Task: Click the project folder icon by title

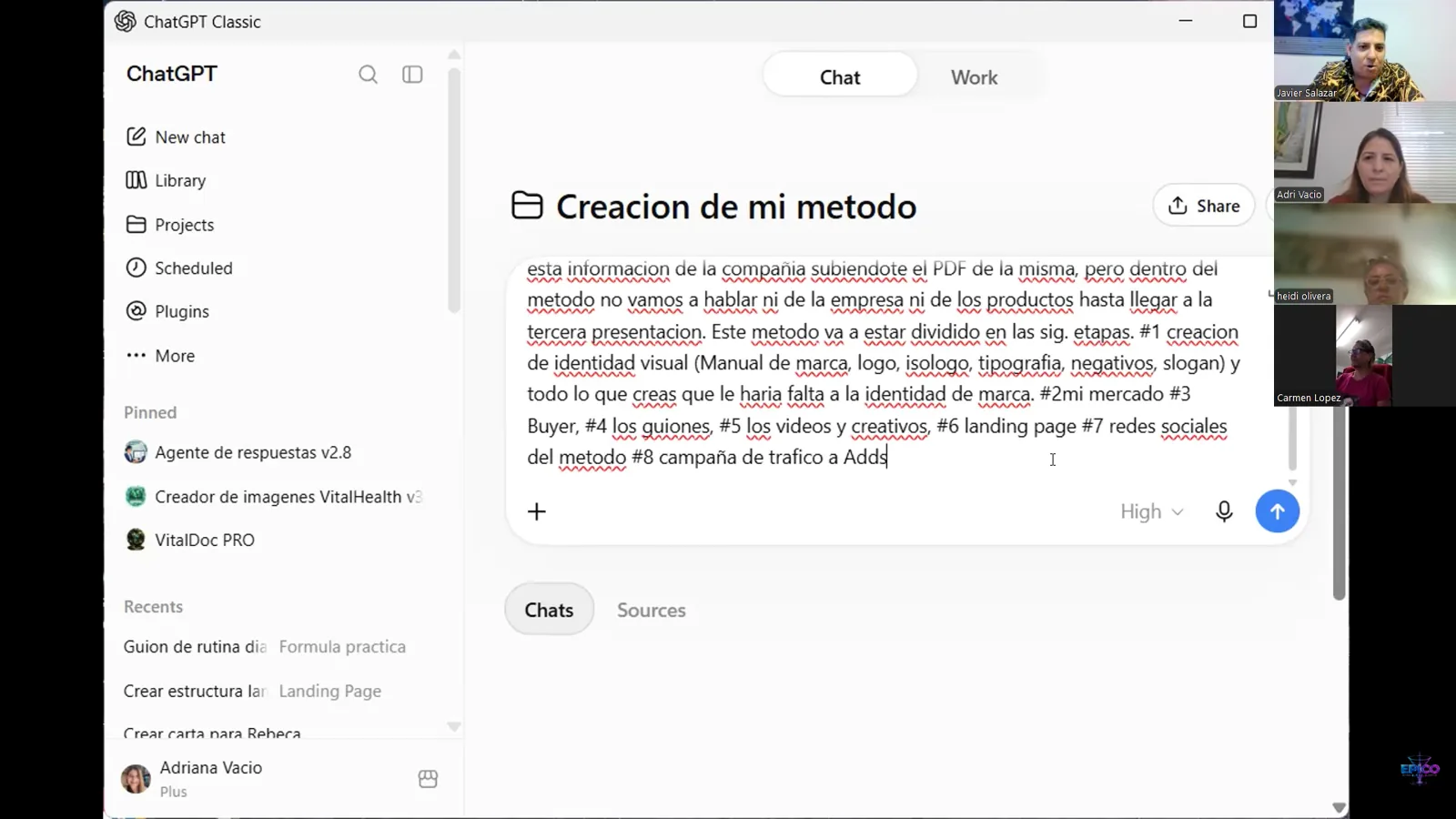Action: click(527, 206)
